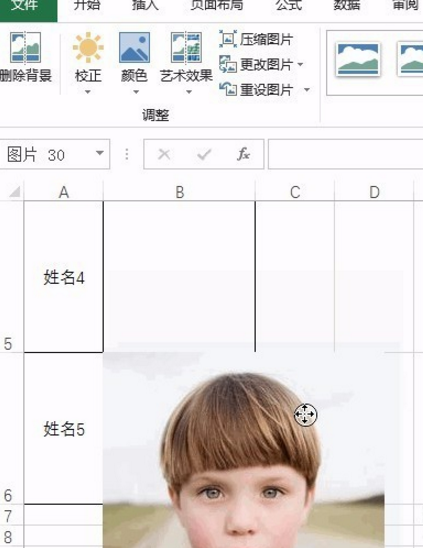The width and height of the screenshot is (423, 548).
Task: Click the 校正 corrections sun icon
Action: click(x=88, y=48)
